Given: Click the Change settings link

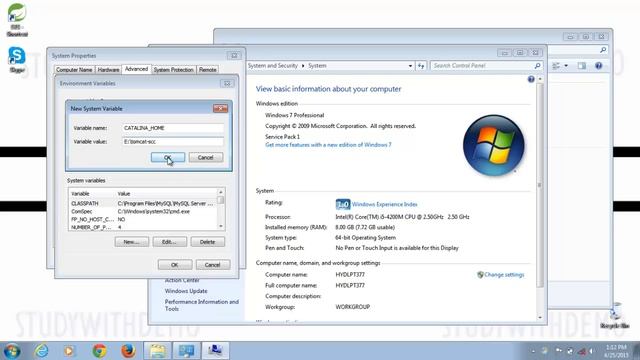Looking at the screenshot, I should (x=504, y=275).
